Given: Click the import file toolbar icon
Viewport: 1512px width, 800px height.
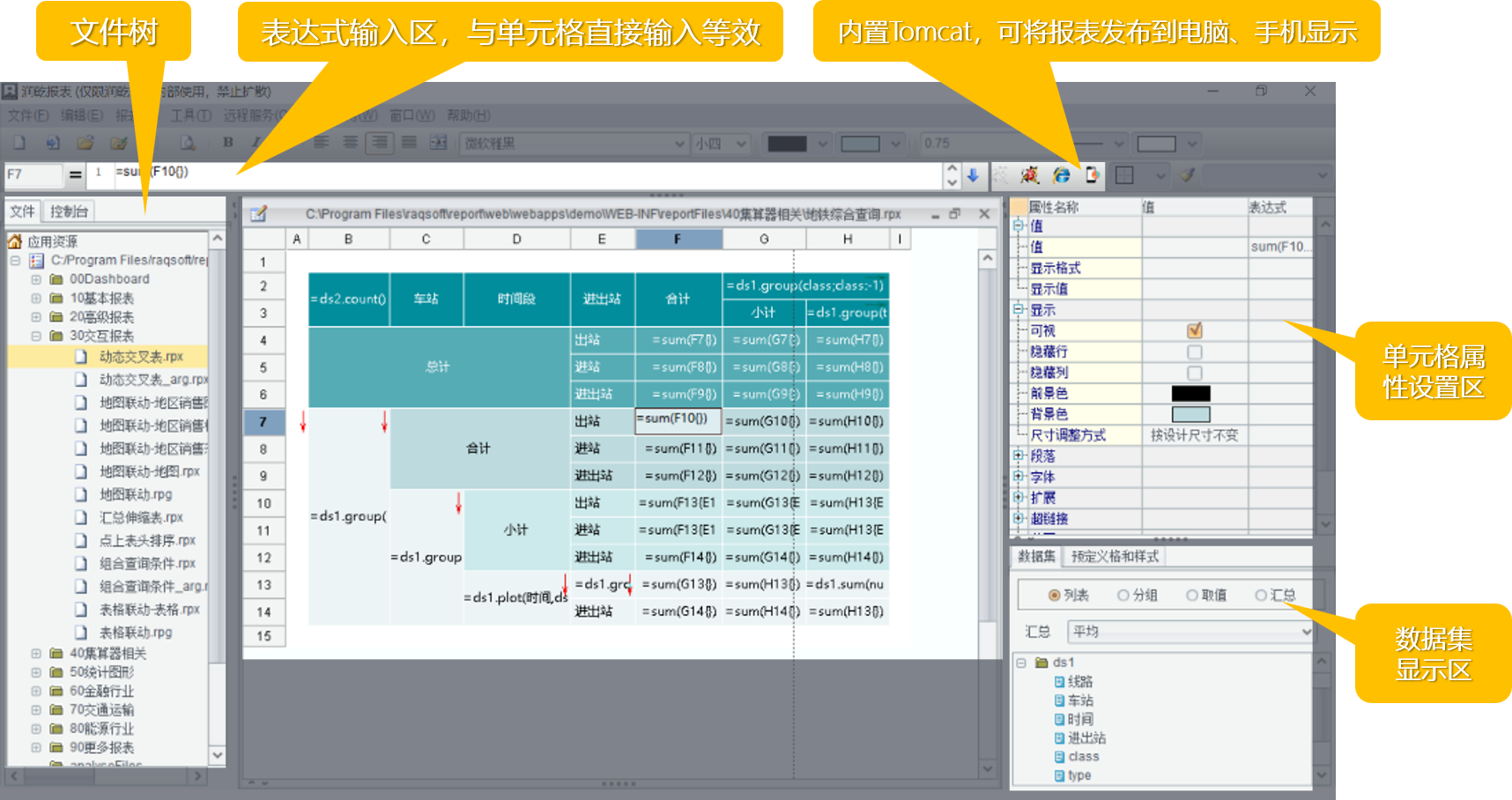Looking at the screenshot, I should click(52, 143).
